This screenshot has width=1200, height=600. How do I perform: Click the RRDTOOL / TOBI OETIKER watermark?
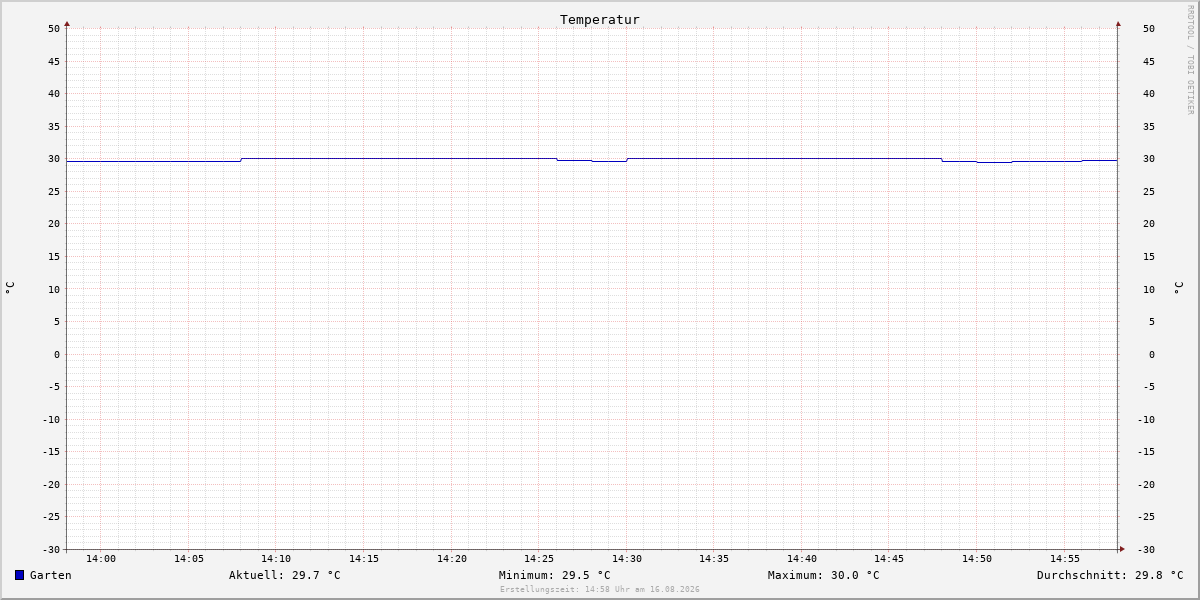tap(1190, 60)
